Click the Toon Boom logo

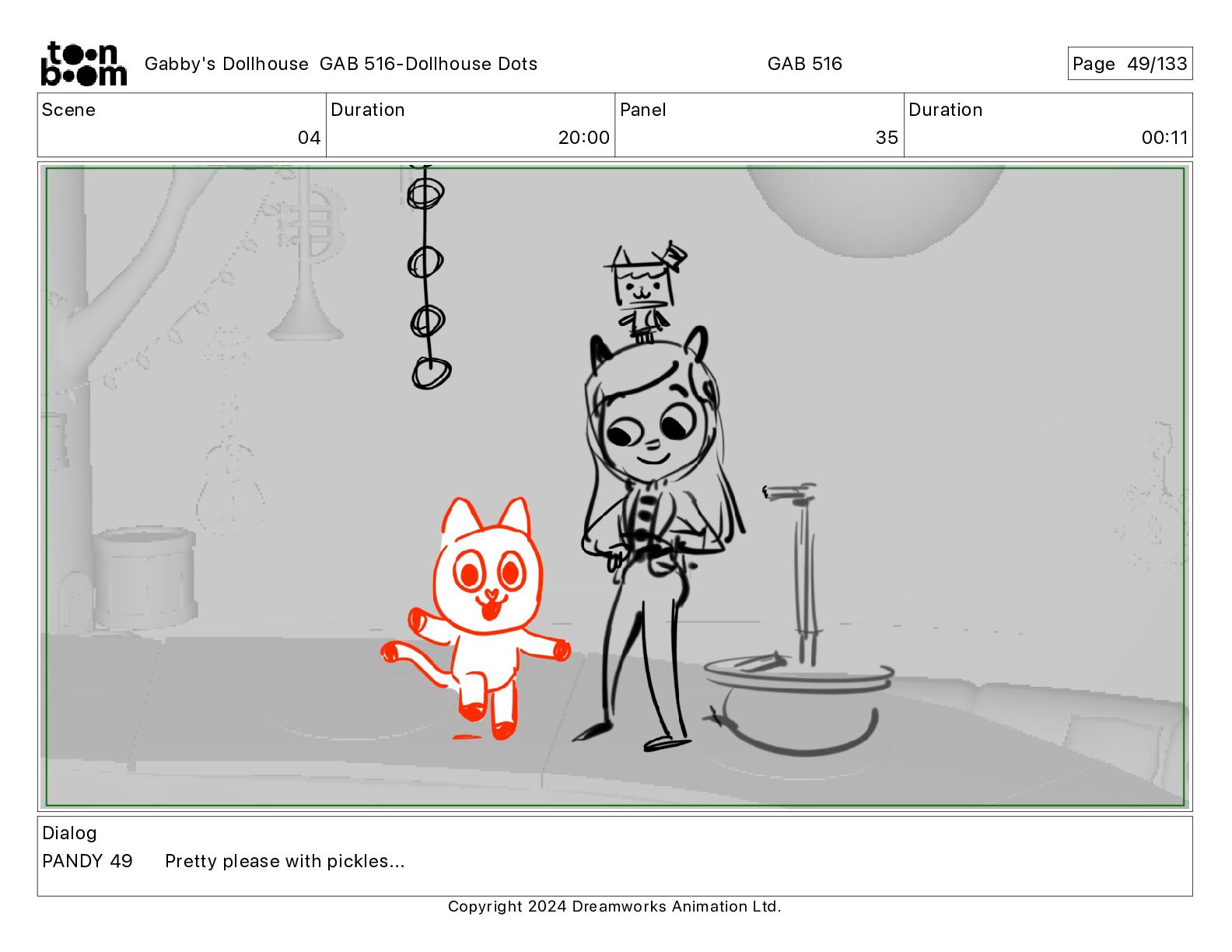[83, 64]
